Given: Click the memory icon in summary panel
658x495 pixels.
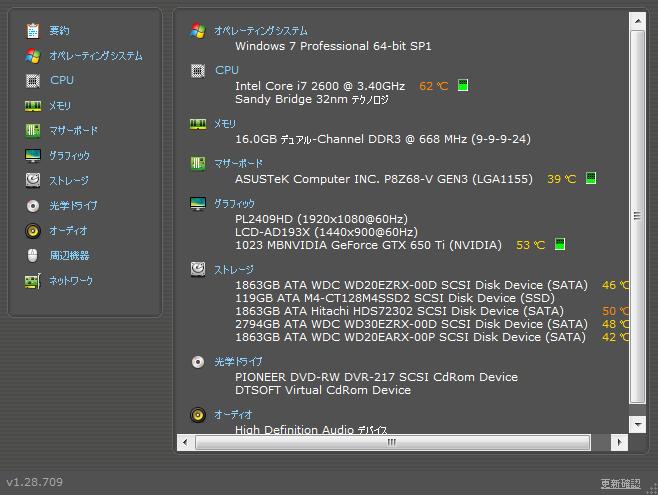Looking at the screenshot, I should (198, 124).
